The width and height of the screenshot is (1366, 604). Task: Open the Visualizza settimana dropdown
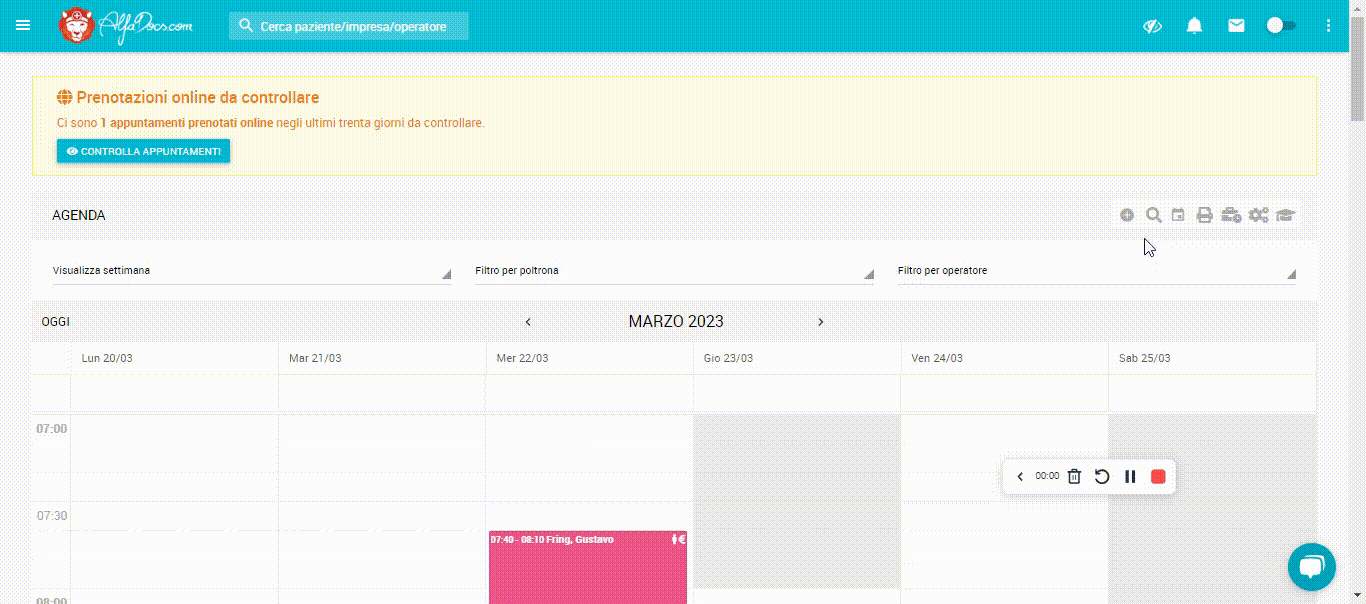click(252, 271)
